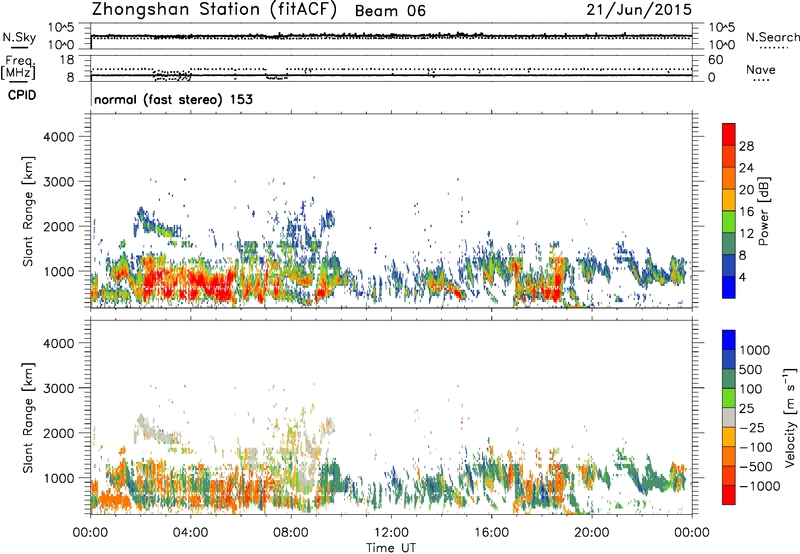Click the '12:00' time axis tick label
800x554 pixels.
point(391,533)
